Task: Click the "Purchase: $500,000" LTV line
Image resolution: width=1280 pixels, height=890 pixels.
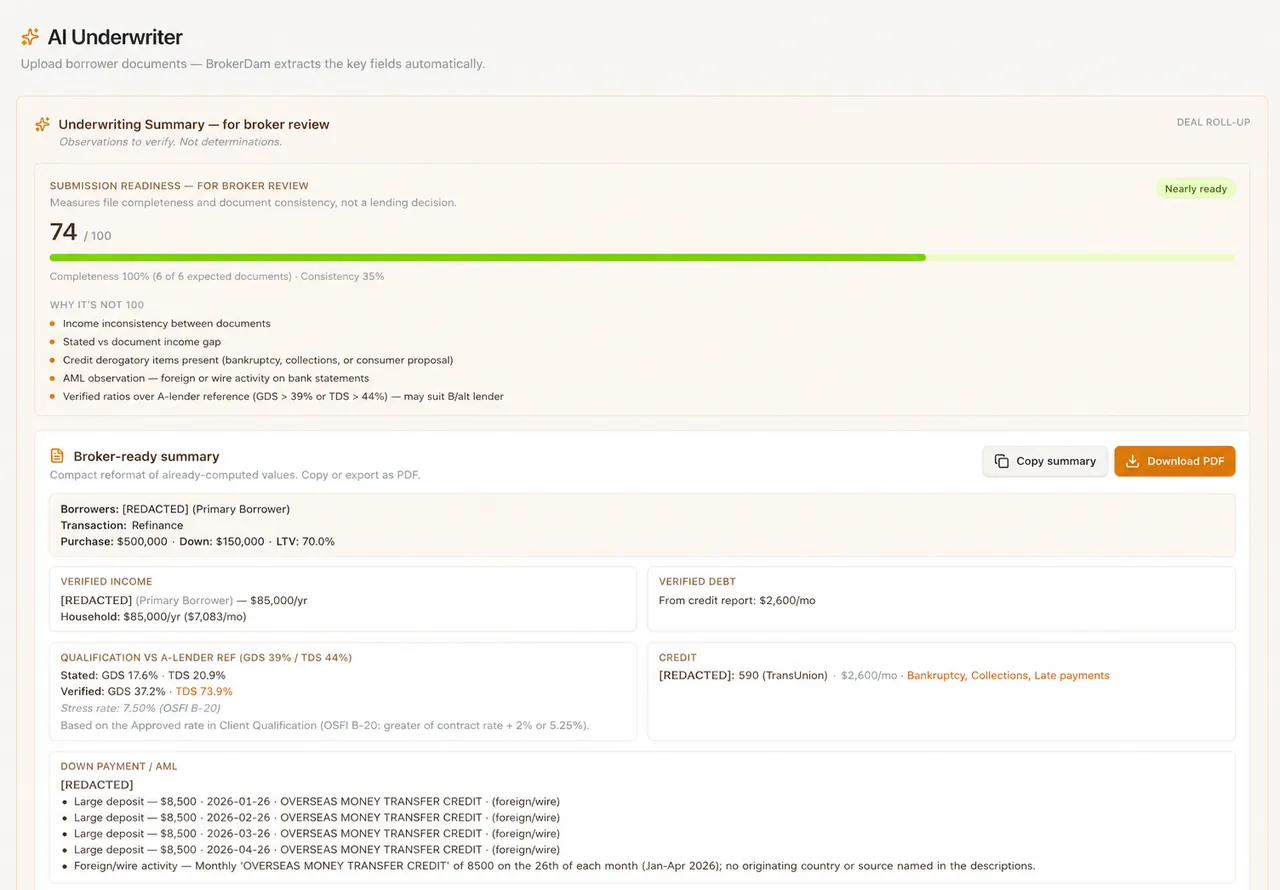Action: click(198, 541)
